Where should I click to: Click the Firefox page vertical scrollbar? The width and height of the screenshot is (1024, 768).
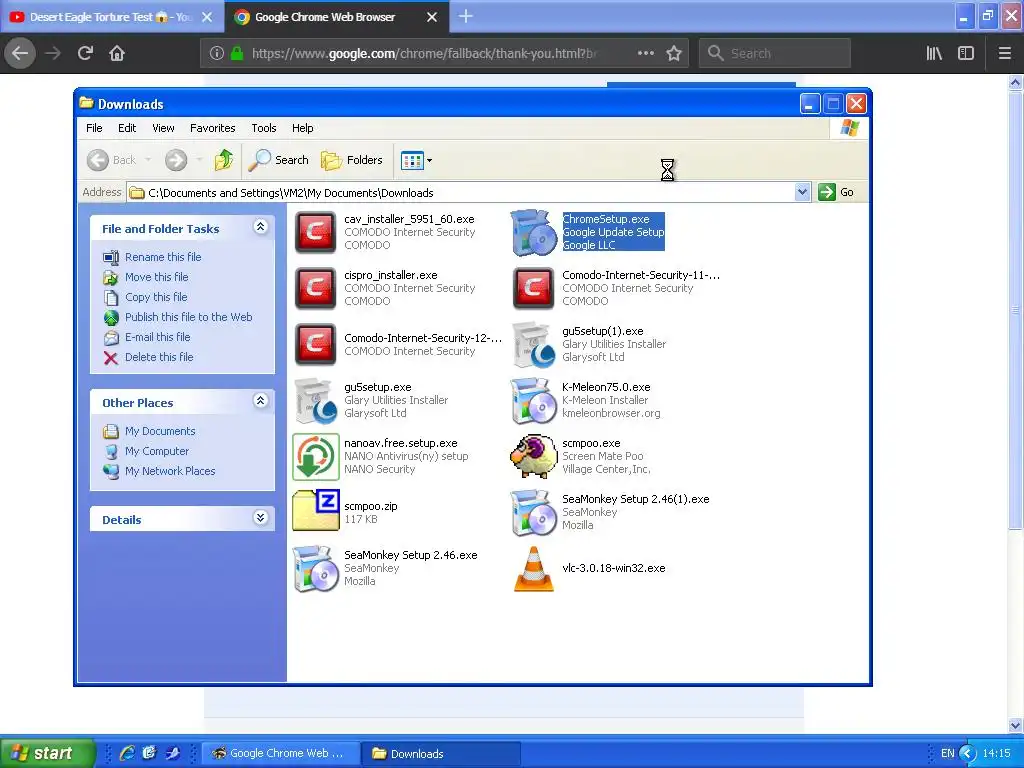1015,310
